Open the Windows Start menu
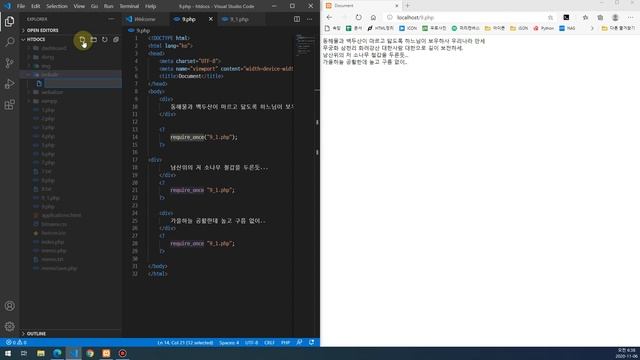 tap(8, 353)
